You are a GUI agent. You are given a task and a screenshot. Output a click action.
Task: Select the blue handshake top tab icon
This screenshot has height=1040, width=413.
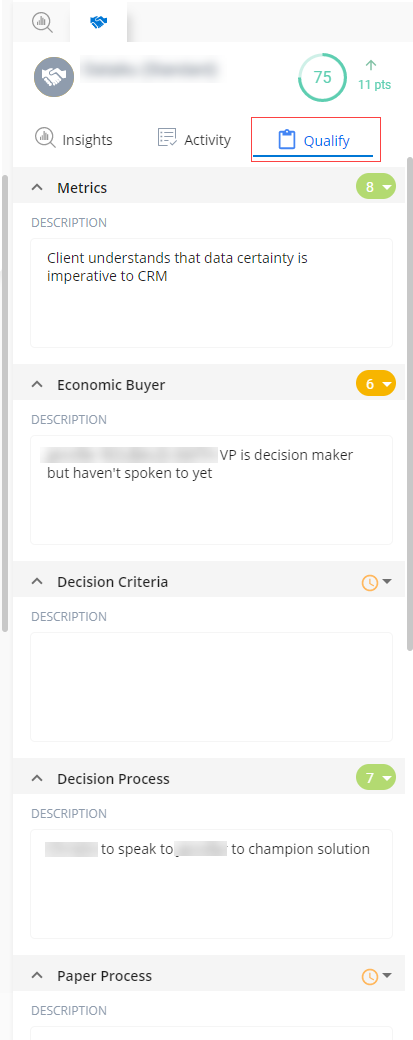[99, 22]
